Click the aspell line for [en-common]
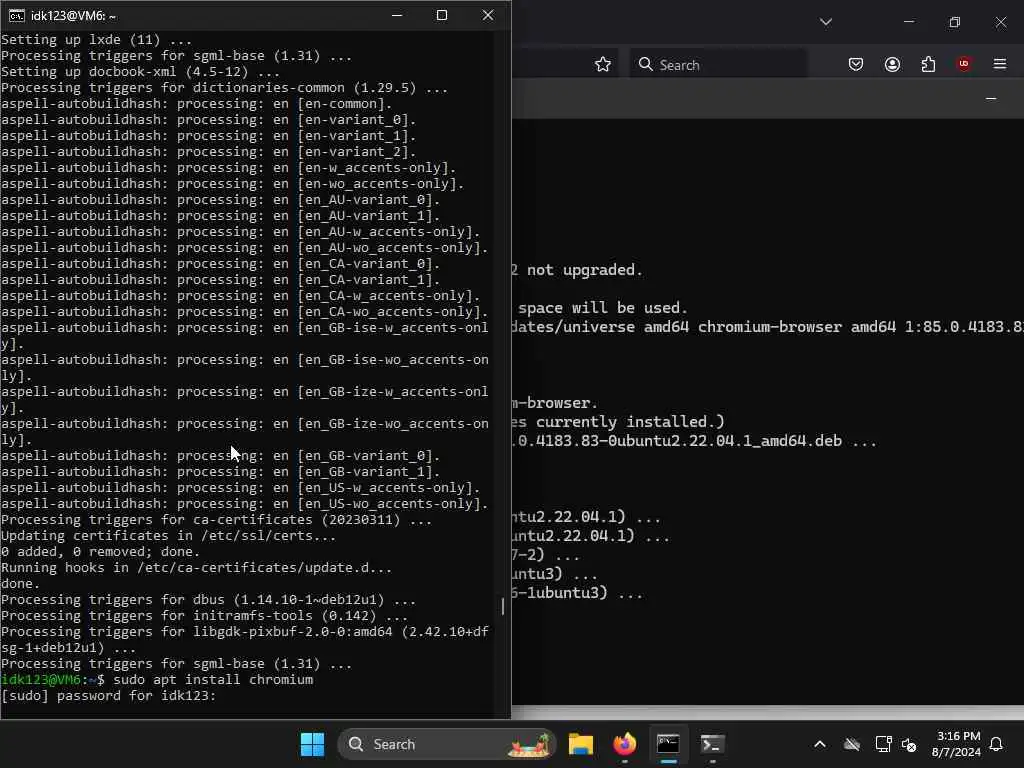The width and height of the screenshot is (1024, 768). [x=197, y=104]
